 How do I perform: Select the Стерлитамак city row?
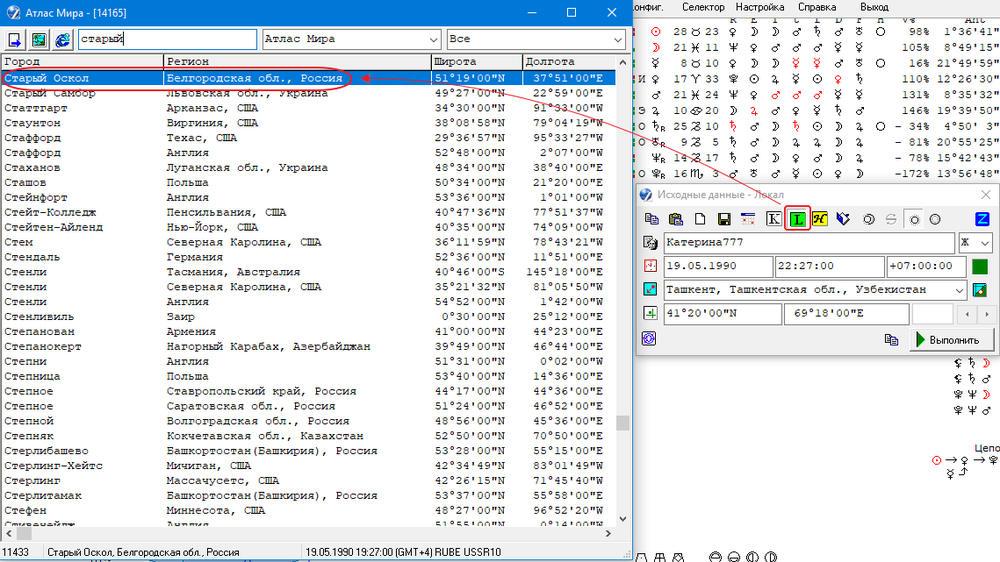point(308,496)
